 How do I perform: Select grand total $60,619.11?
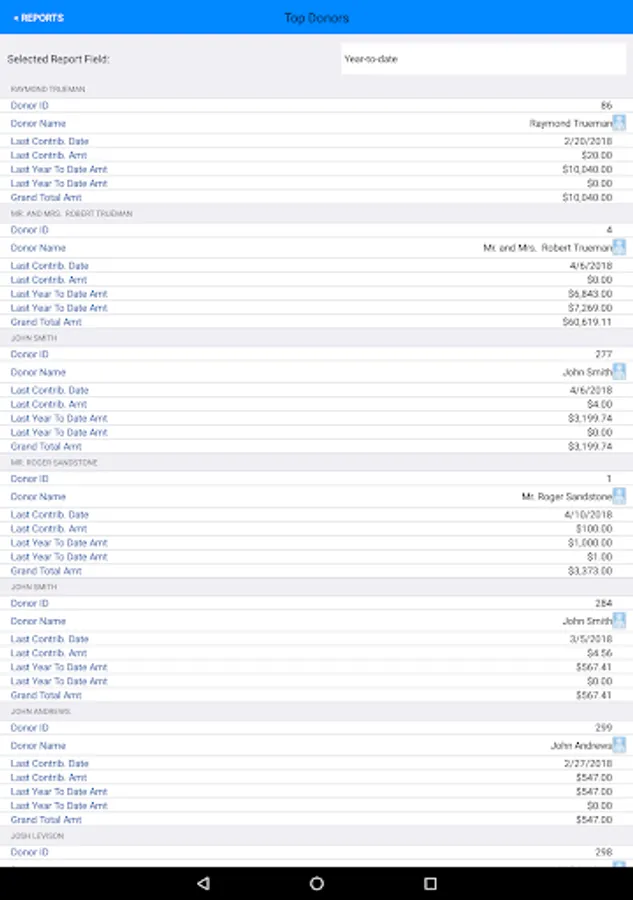(x=587, y=322)
